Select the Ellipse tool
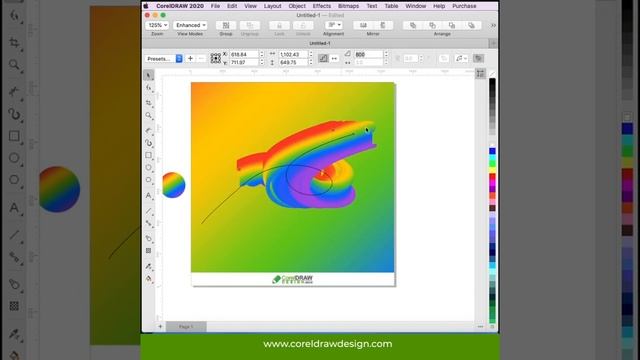The image size is (640, 360). click(x=149, y=168)
